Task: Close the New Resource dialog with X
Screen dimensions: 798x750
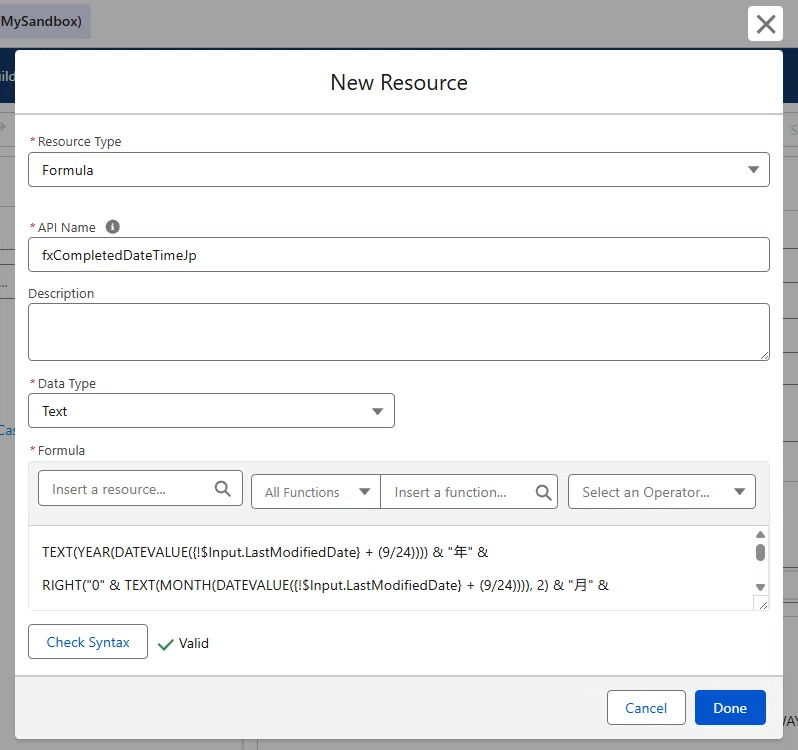Action: [x=765, y=23]
